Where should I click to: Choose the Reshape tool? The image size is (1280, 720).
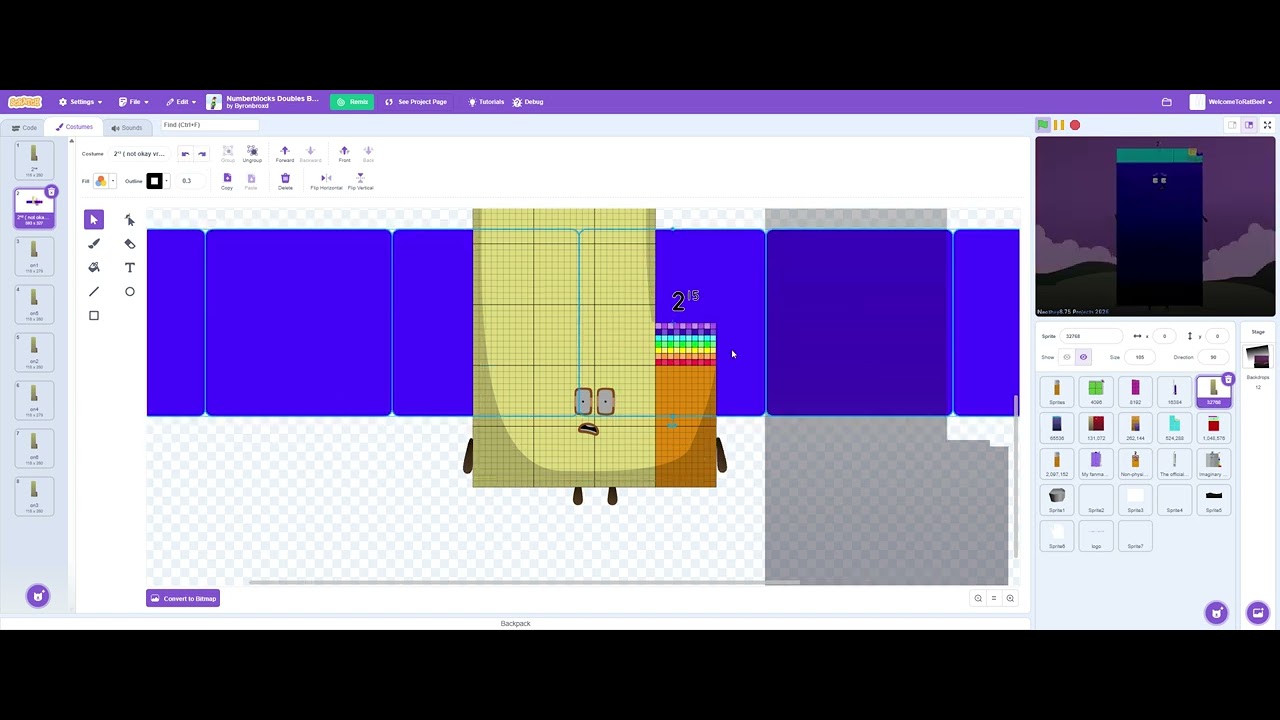(129, 220)
